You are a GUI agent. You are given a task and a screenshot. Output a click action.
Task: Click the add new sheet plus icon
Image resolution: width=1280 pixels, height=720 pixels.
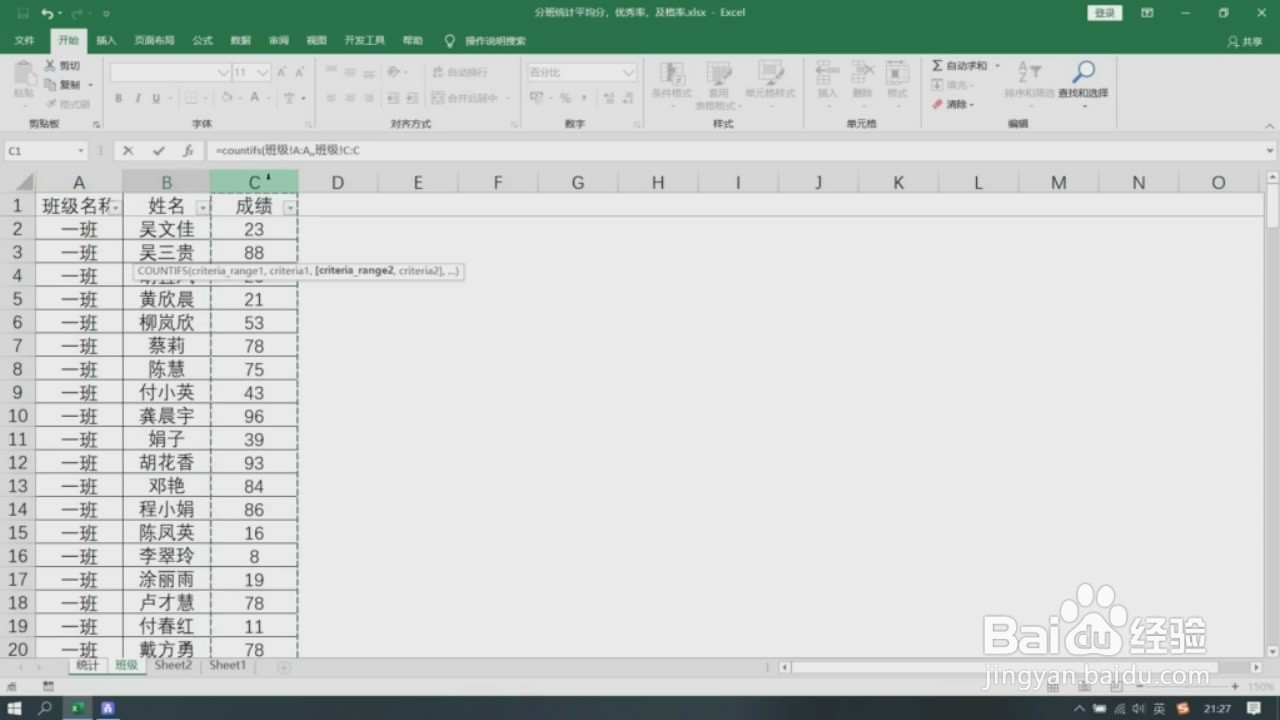point(284,667)
